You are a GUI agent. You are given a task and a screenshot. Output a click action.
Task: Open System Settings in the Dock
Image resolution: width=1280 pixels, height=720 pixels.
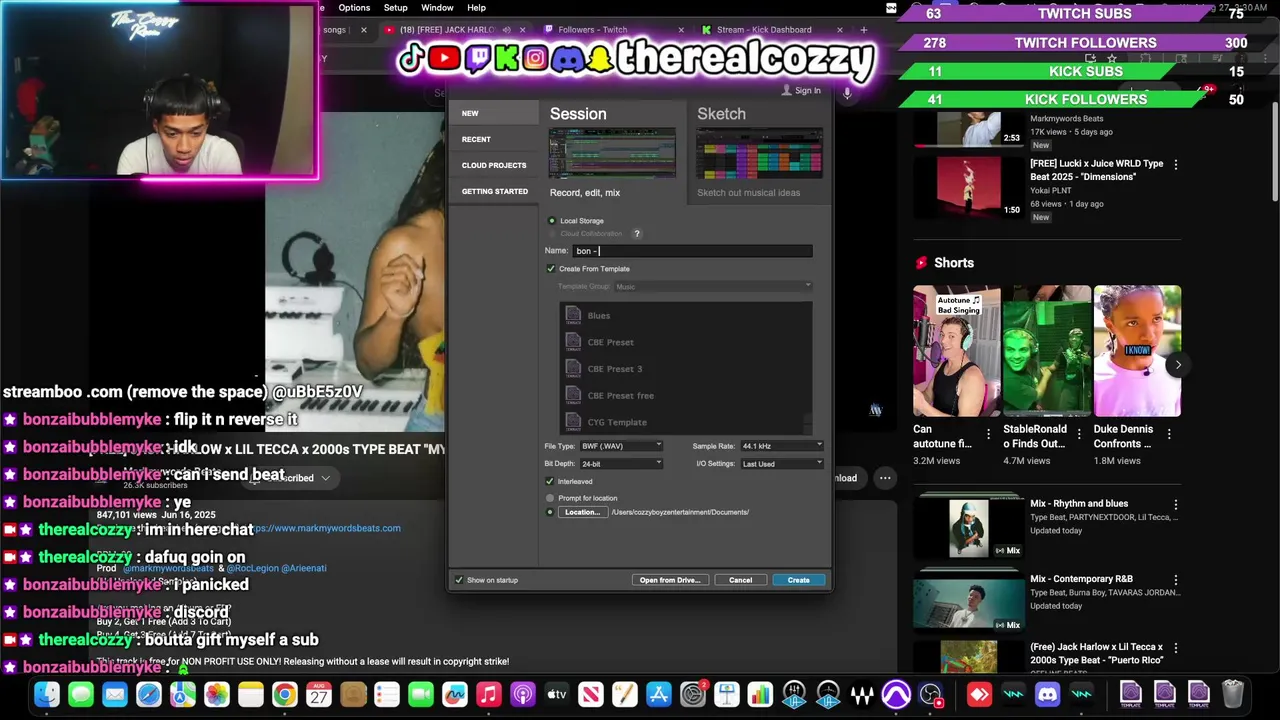click(x=693, y=694)
